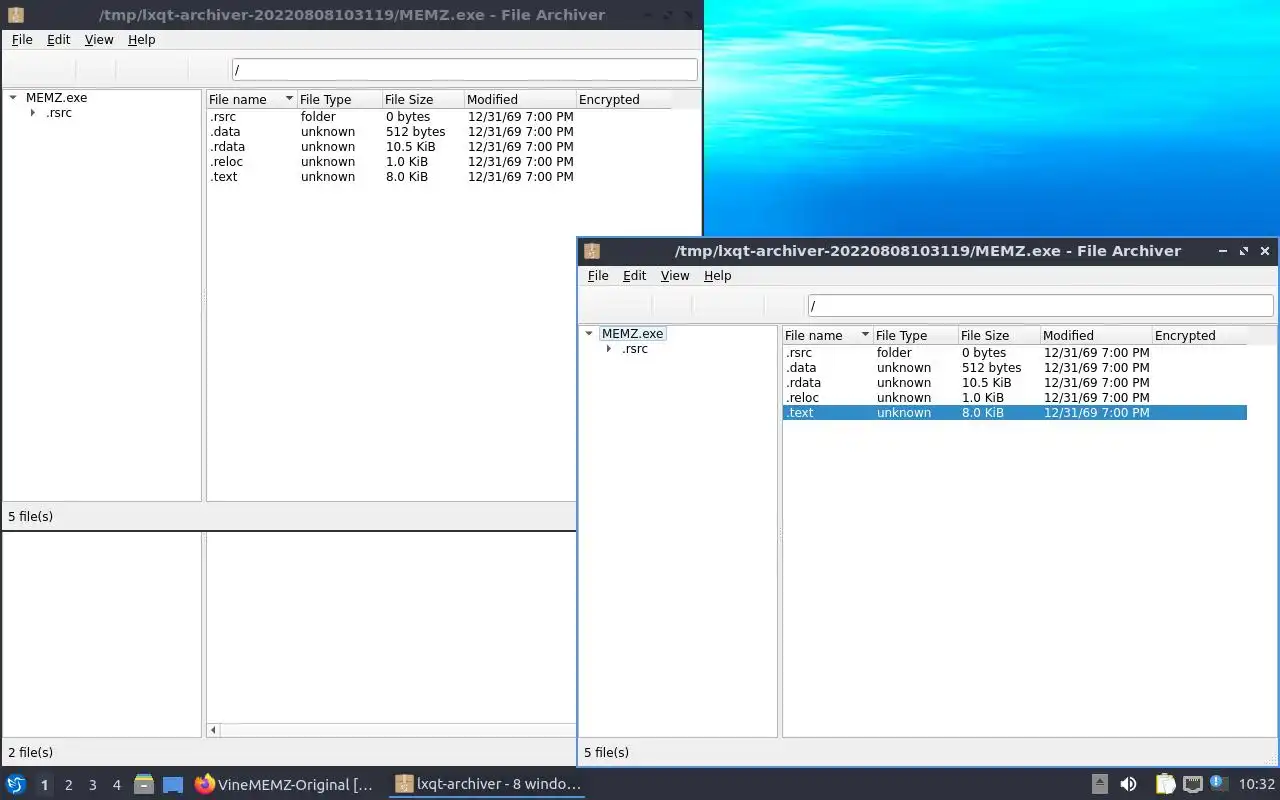1280x800 pixels.
Task: Click the lxqt-archiver 8 windows taskbar button
Action: (487, 784)
